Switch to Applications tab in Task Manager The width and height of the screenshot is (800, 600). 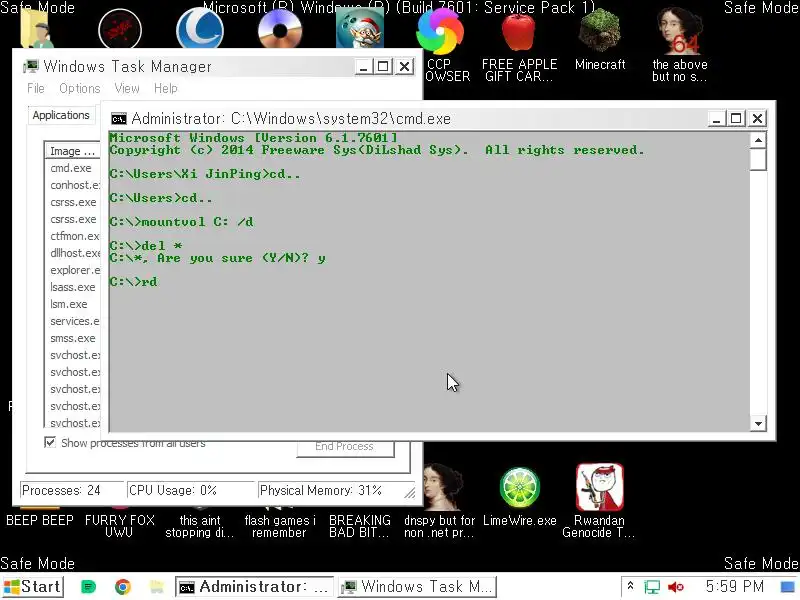[61, 115]
